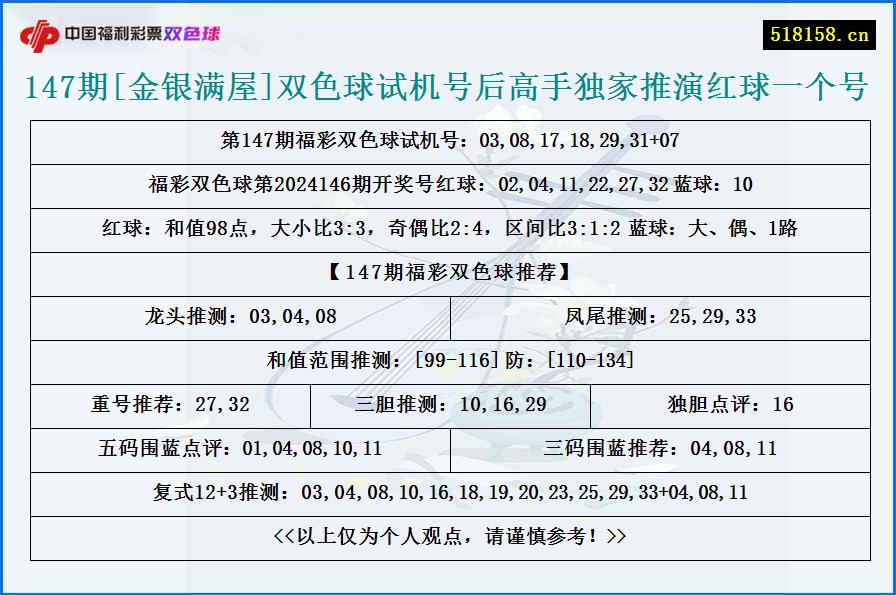
Task: Click the 三胆推测 10,16,29 cell
Action: tap(448, 405)
